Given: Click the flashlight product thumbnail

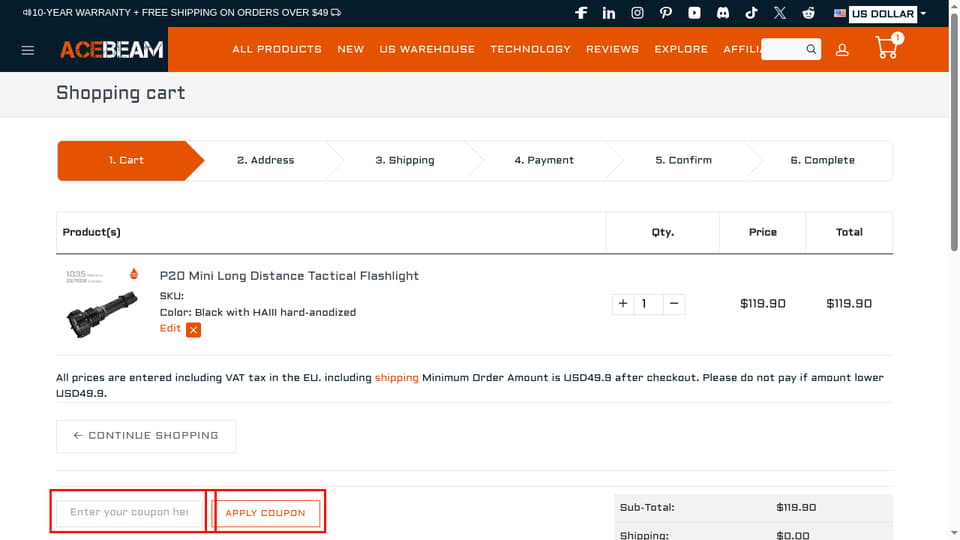Looking at the screenshot, I should [x=102, y=304].
